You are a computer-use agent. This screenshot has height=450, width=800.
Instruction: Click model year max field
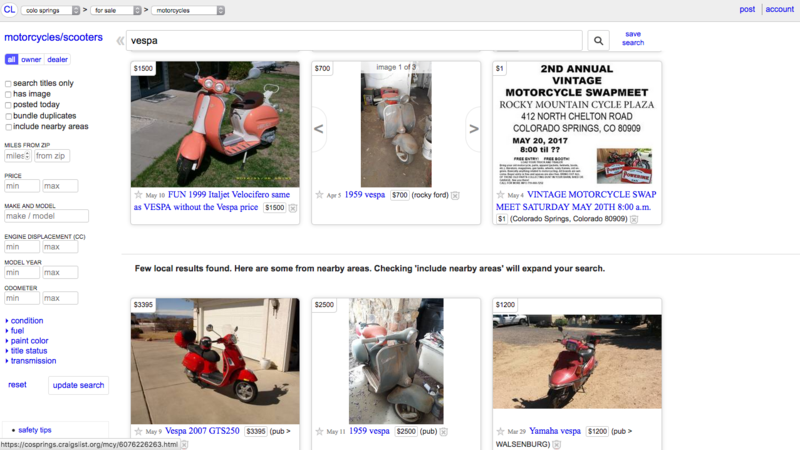[60, 272]
